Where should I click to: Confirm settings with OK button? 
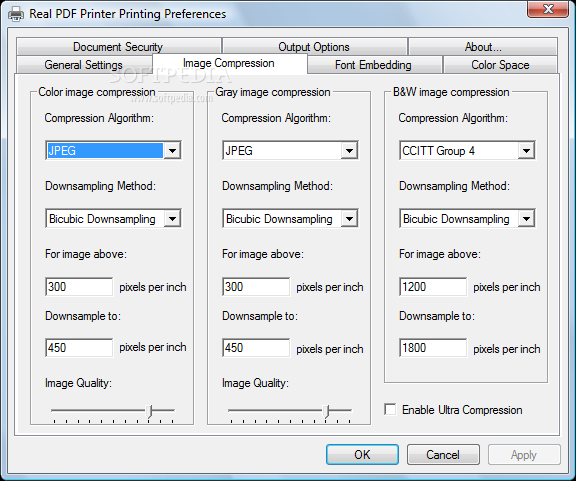pos(362,455)
